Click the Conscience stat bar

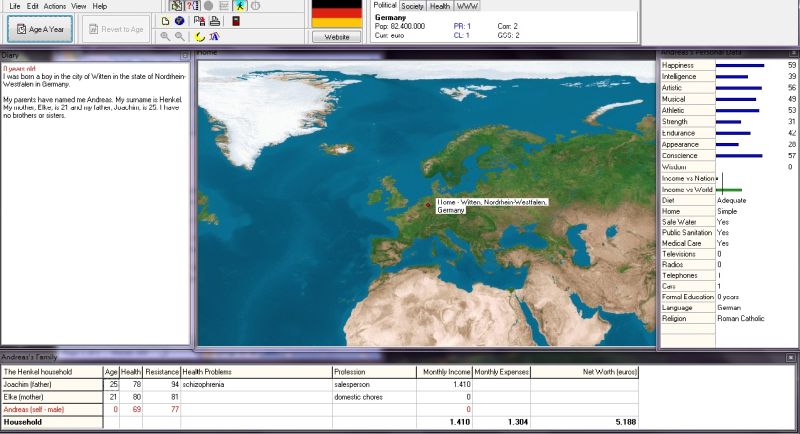coord(739,156)
